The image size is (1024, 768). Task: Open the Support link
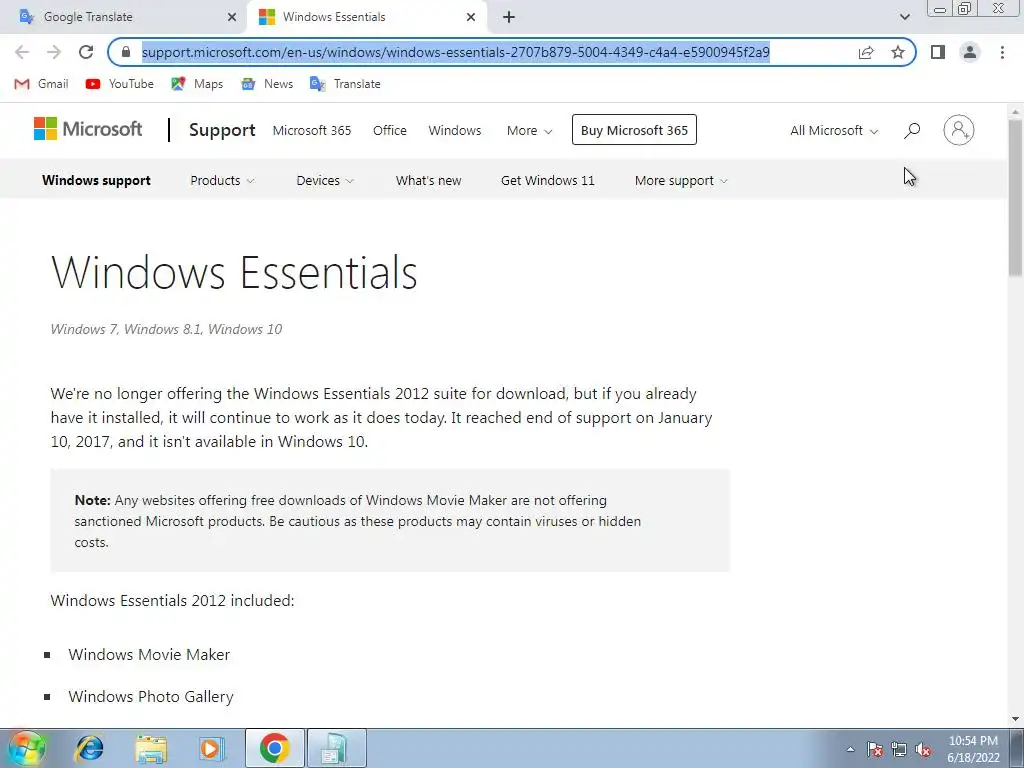pyautogui.click(x=222, y=130)
